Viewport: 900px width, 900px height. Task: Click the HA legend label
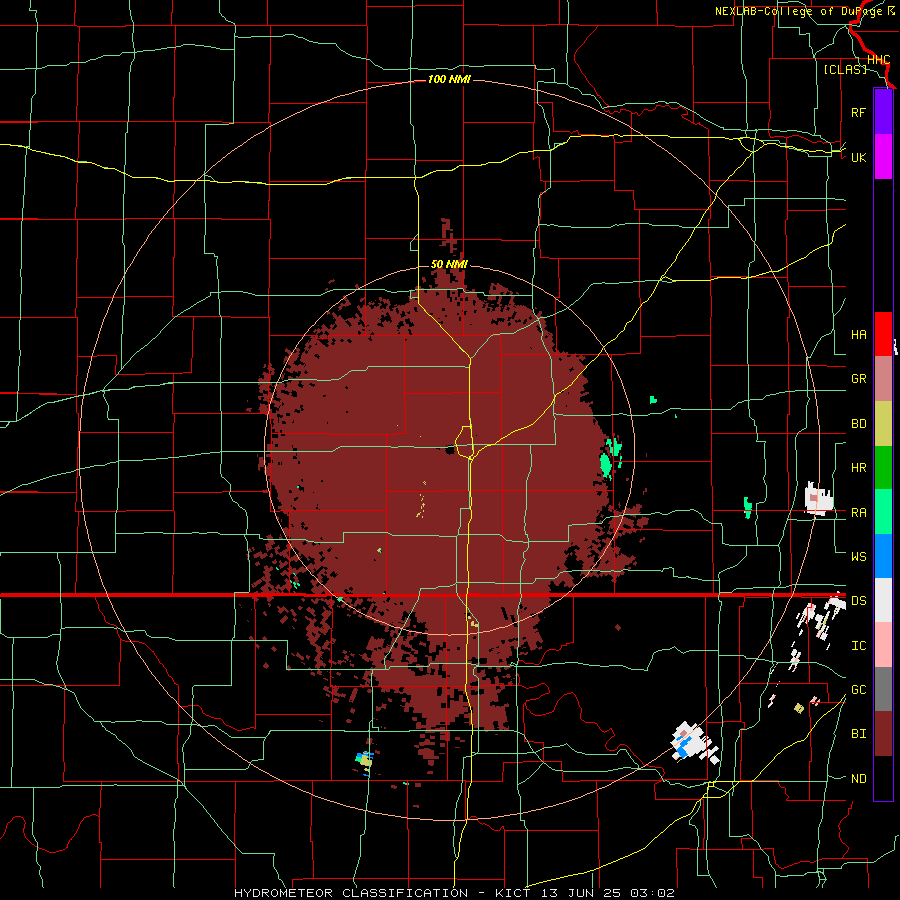858,335
